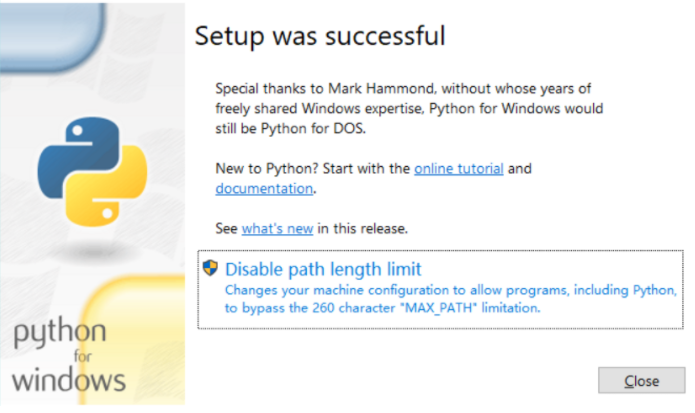The image size is (695, 413).
Task: Open the documentation link
Action: click(x=264, y=189)
